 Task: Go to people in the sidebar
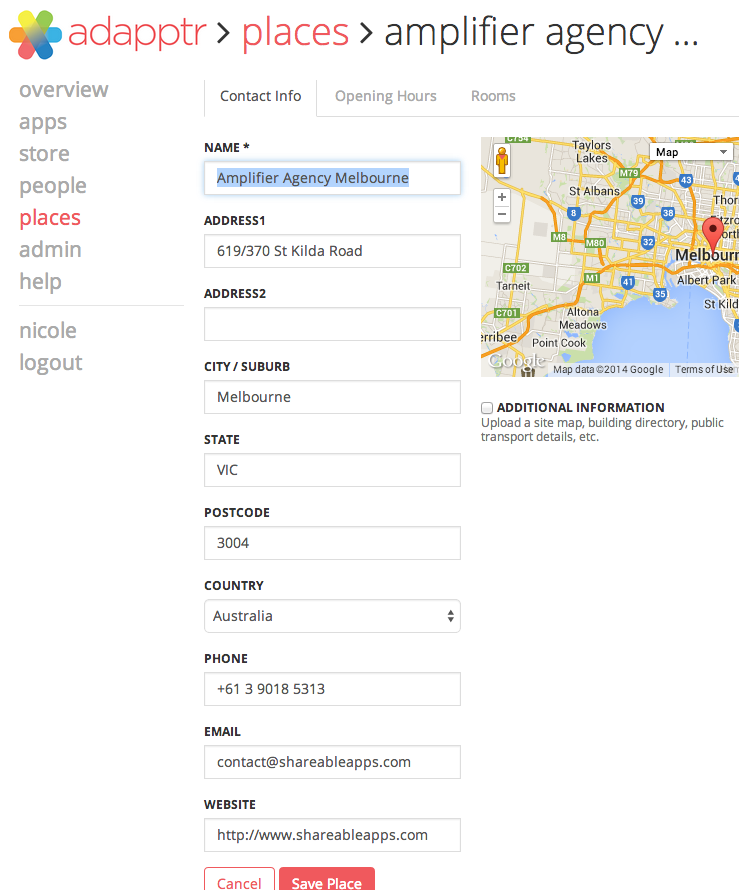[53, 186]
